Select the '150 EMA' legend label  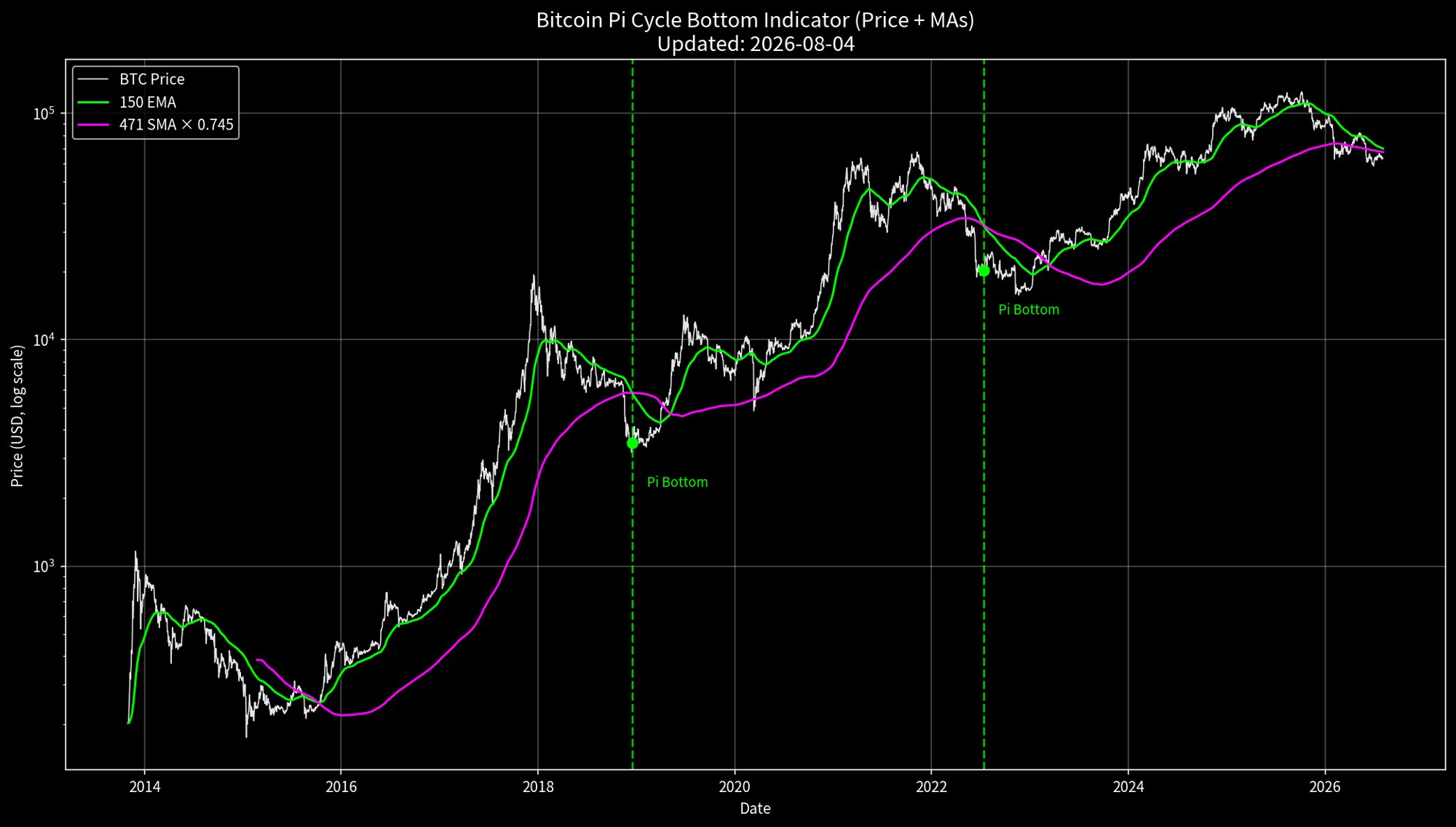click(148, 103)
